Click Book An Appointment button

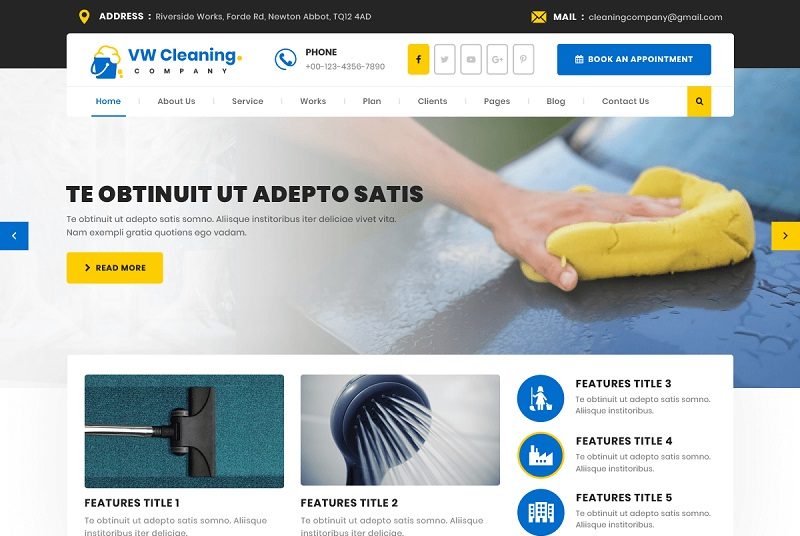pos(634,59)
